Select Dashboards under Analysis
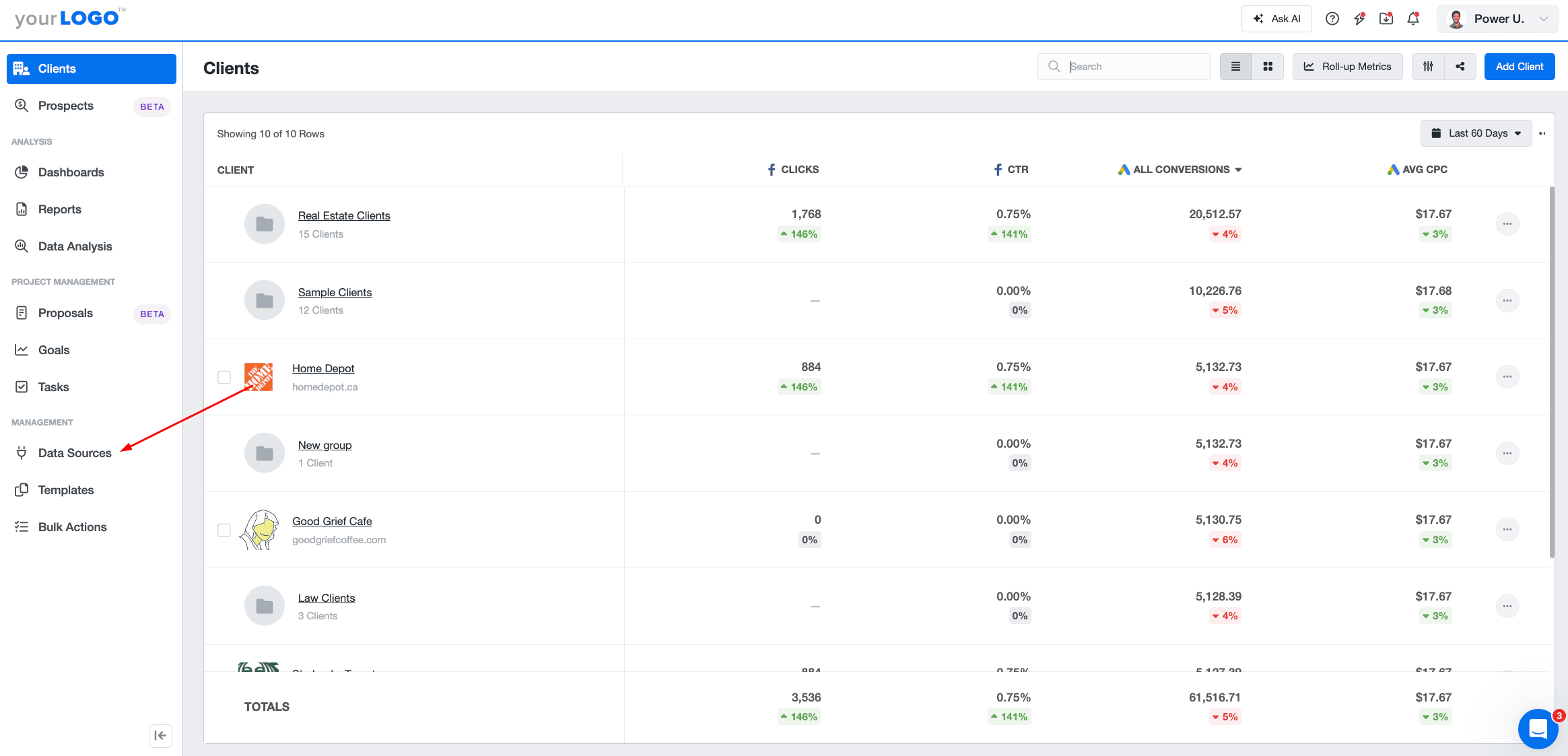The height and width of the screenshot is (756, 1568). pos(71,172)
